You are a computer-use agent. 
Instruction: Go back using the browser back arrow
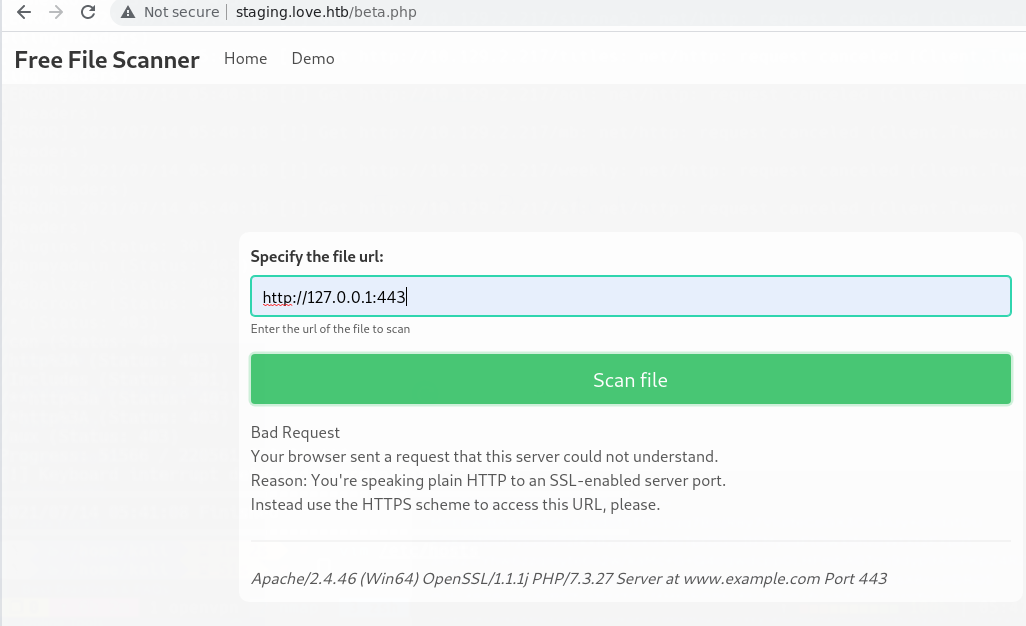[x=24, y=12]
